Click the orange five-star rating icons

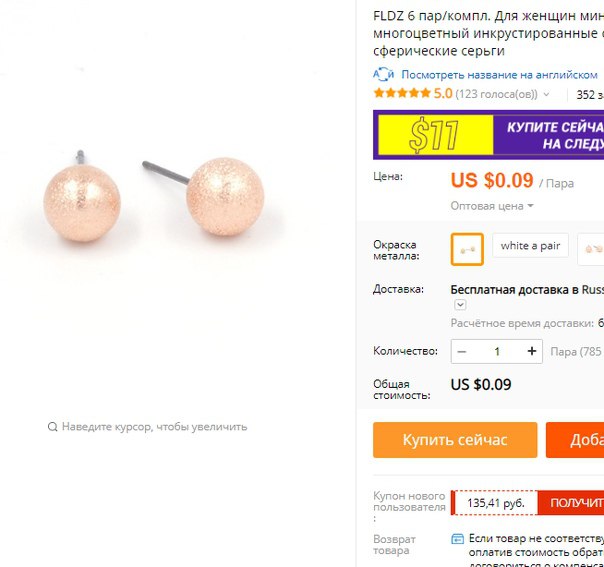pos(402,93)
